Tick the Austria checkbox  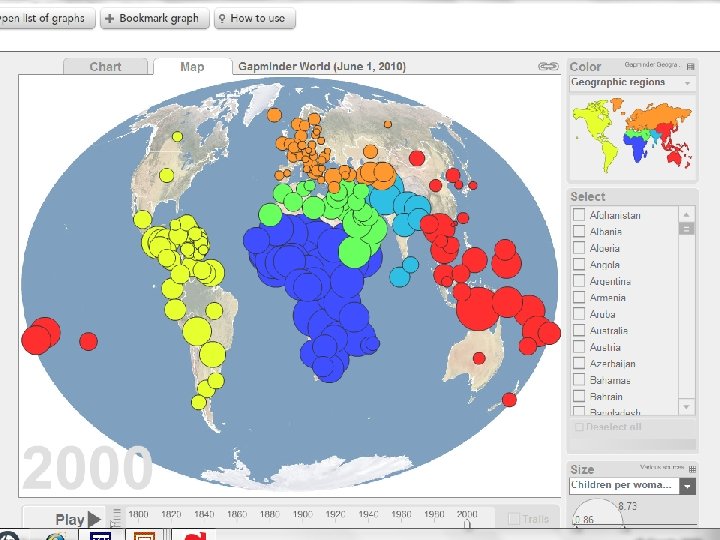point(579,347)
